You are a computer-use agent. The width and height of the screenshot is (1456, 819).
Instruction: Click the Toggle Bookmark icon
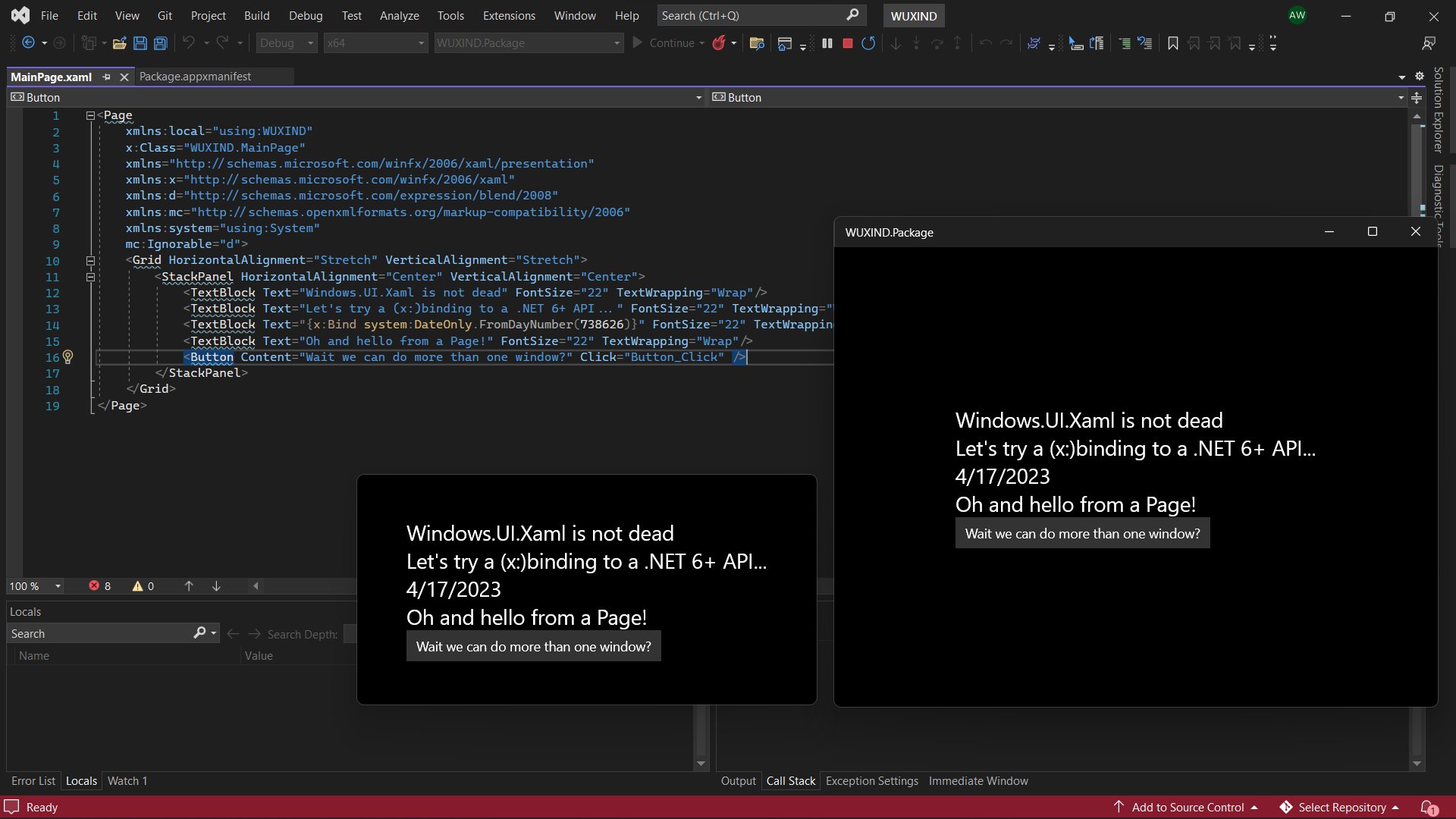(1172, 43)
